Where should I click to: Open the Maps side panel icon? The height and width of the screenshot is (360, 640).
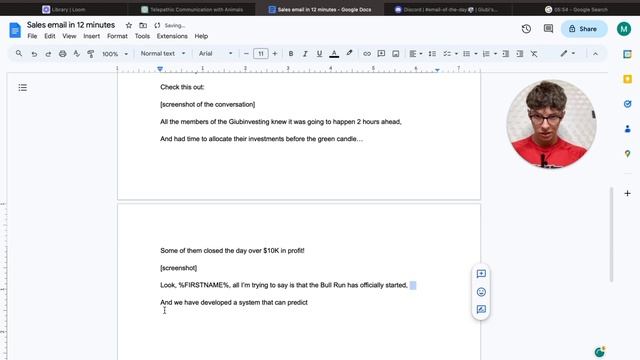(x=627, y=153)
